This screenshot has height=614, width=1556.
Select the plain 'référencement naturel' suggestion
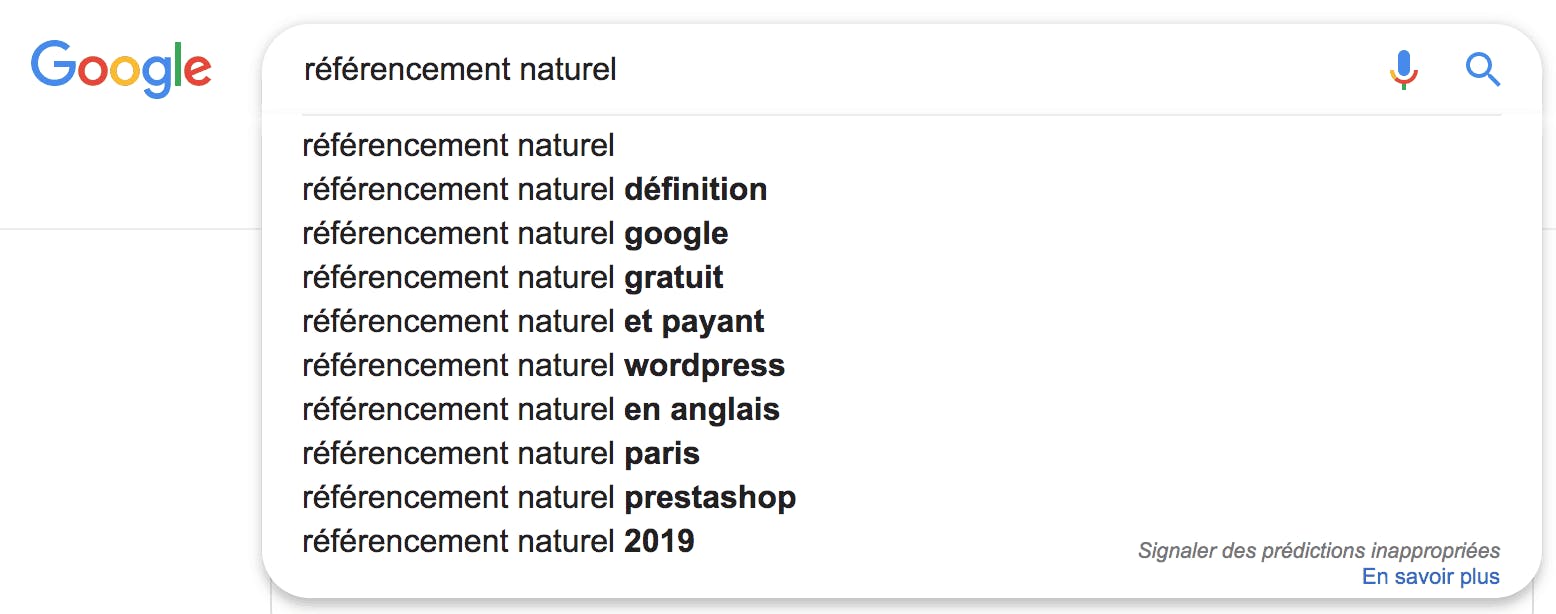[x=458, y=146]
